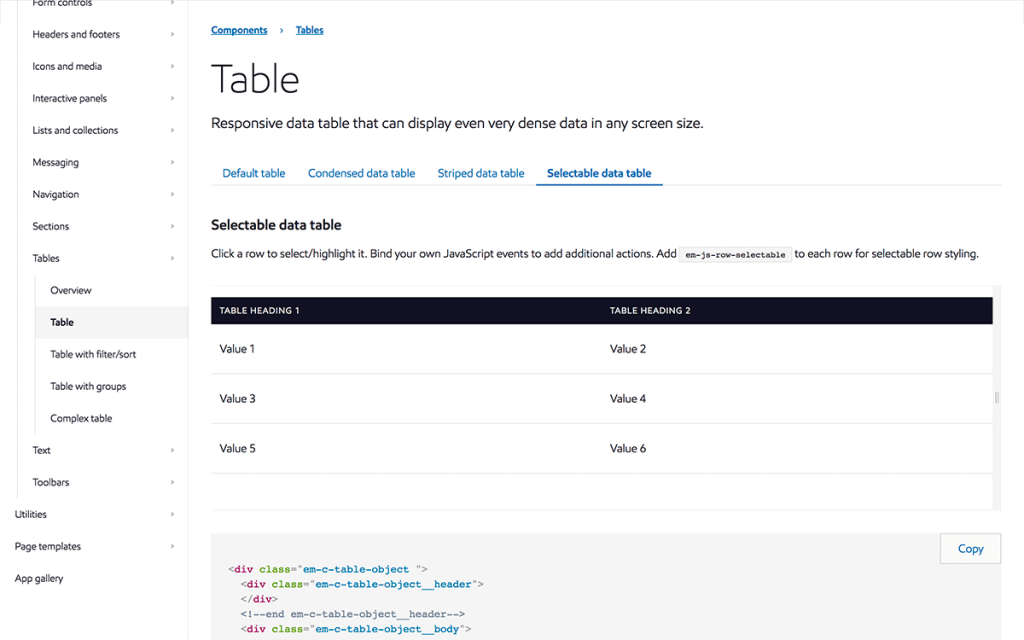The height and width of the screenshot is (640, 1024).
Task: Expand the Navigation section arrow
Action: pos(172,195)
